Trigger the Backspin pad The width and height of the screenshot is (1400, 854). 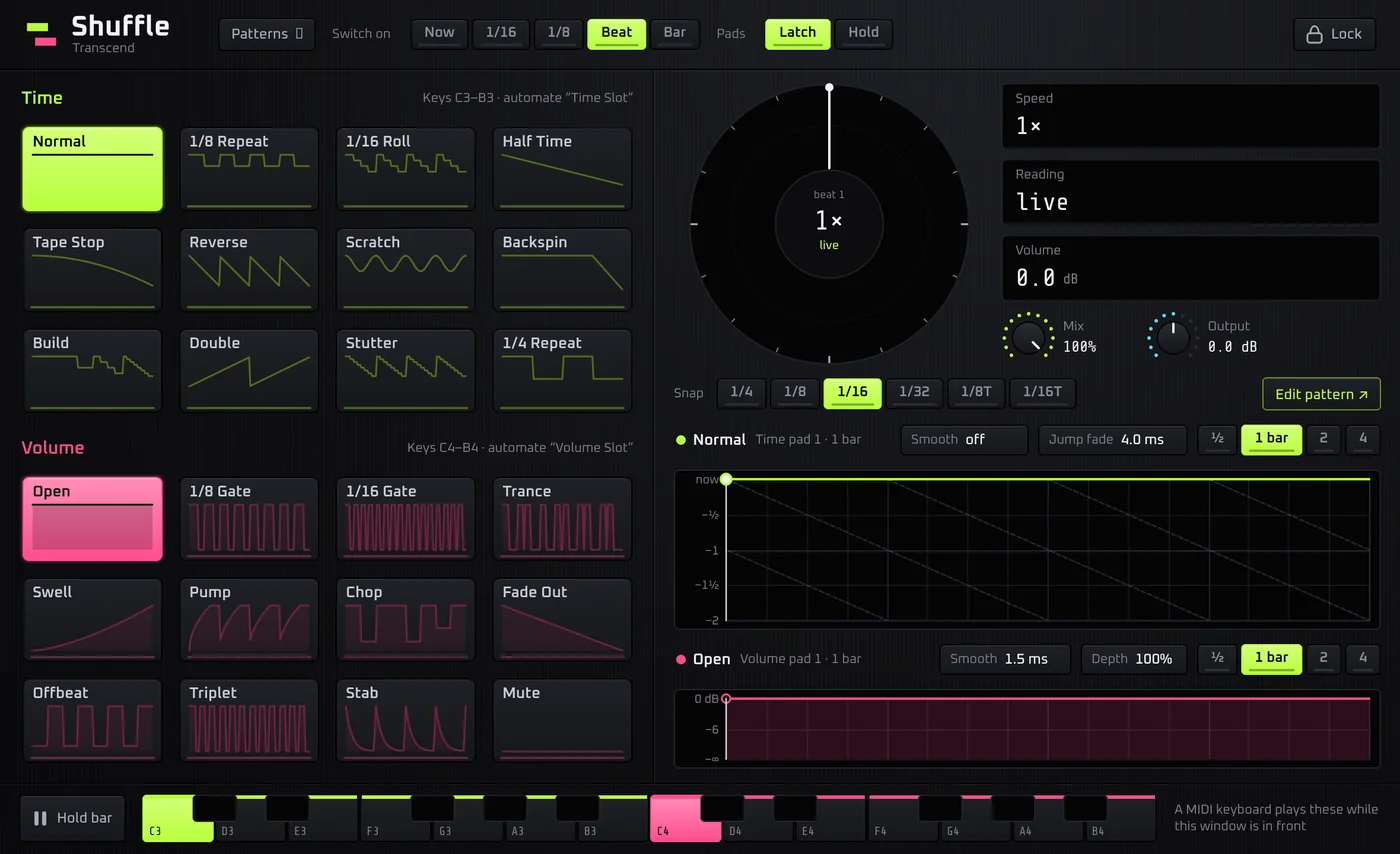click(x=562, y=270)
